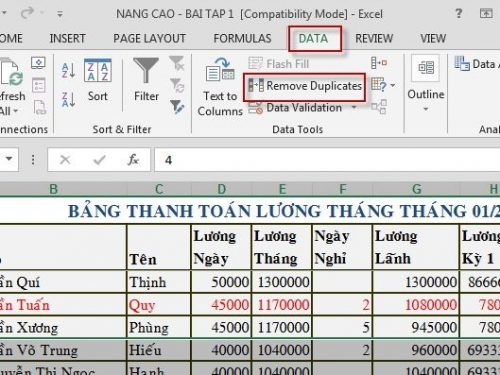Sort A to Z ascending

click(x=68, y=70)
